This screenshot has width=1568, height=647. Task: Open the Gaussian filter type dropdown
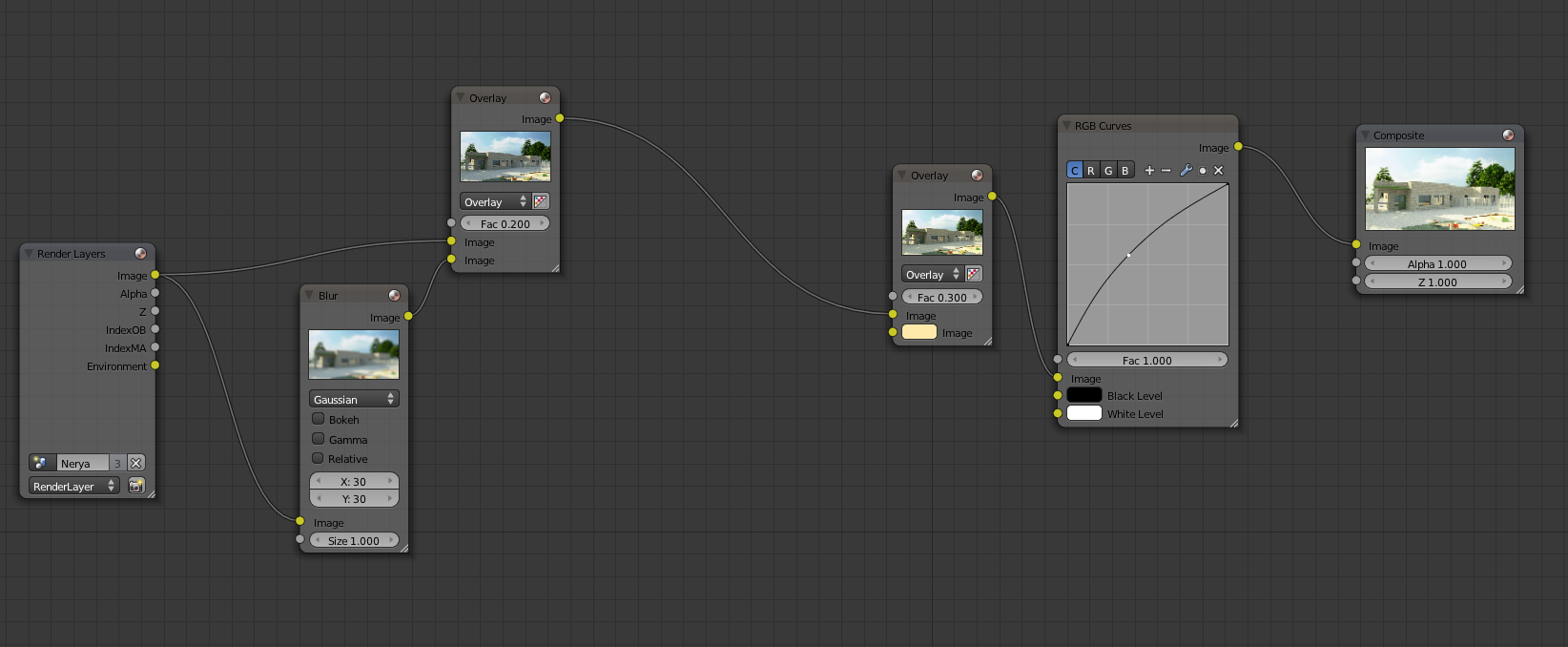[354, 399]
